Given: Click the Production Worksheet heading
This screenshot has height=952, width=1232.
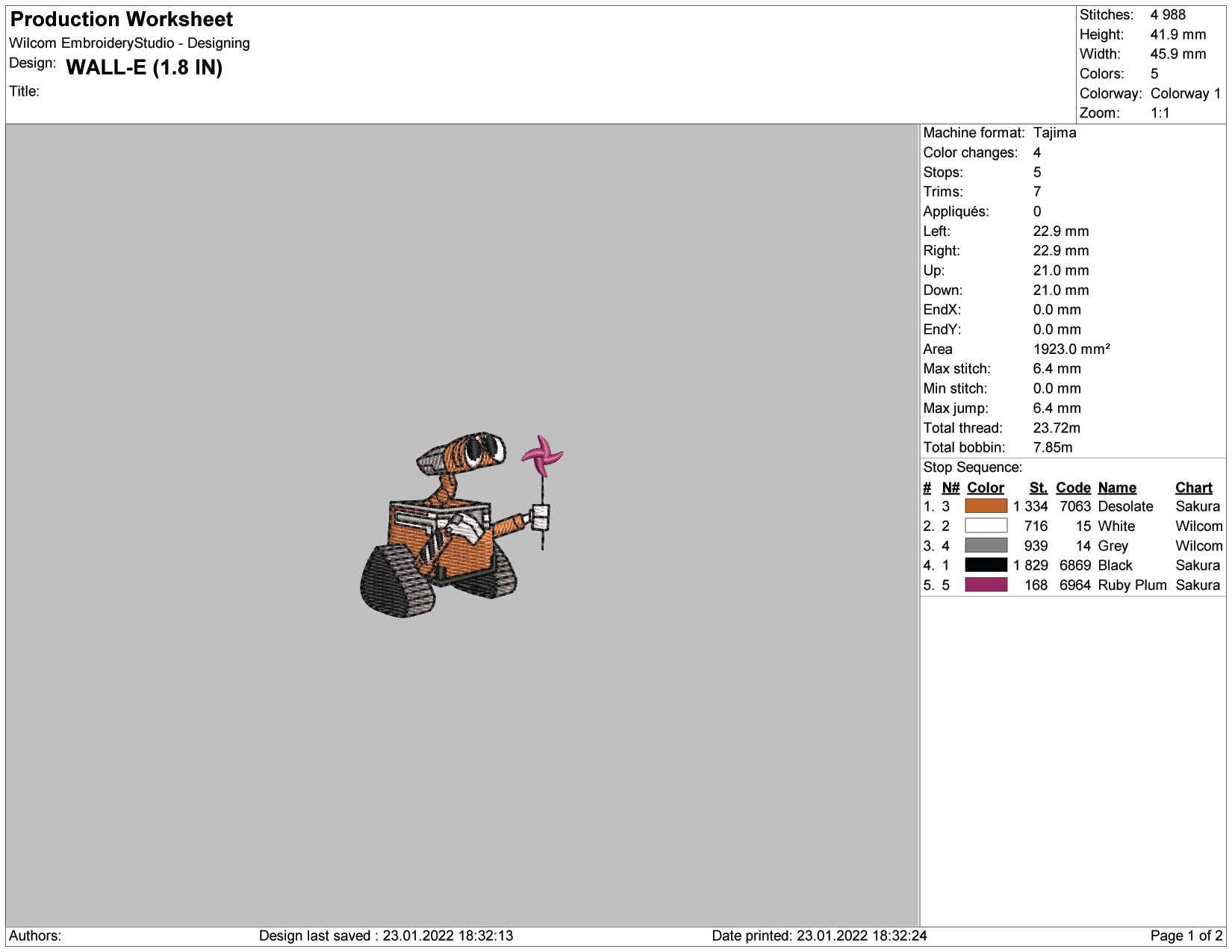Looking at the screenshot, I should pos(122,19).
